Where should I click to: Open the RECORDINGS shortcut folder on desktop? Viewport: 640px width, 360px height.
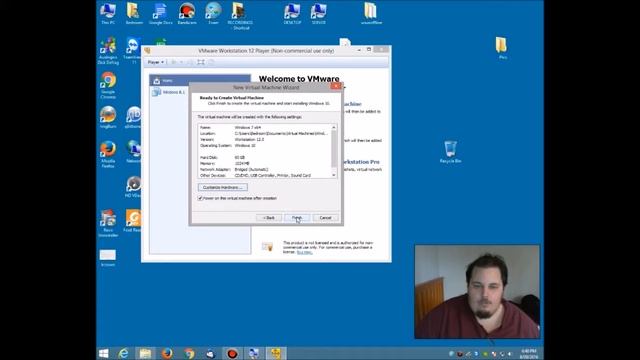click(240, 16)
